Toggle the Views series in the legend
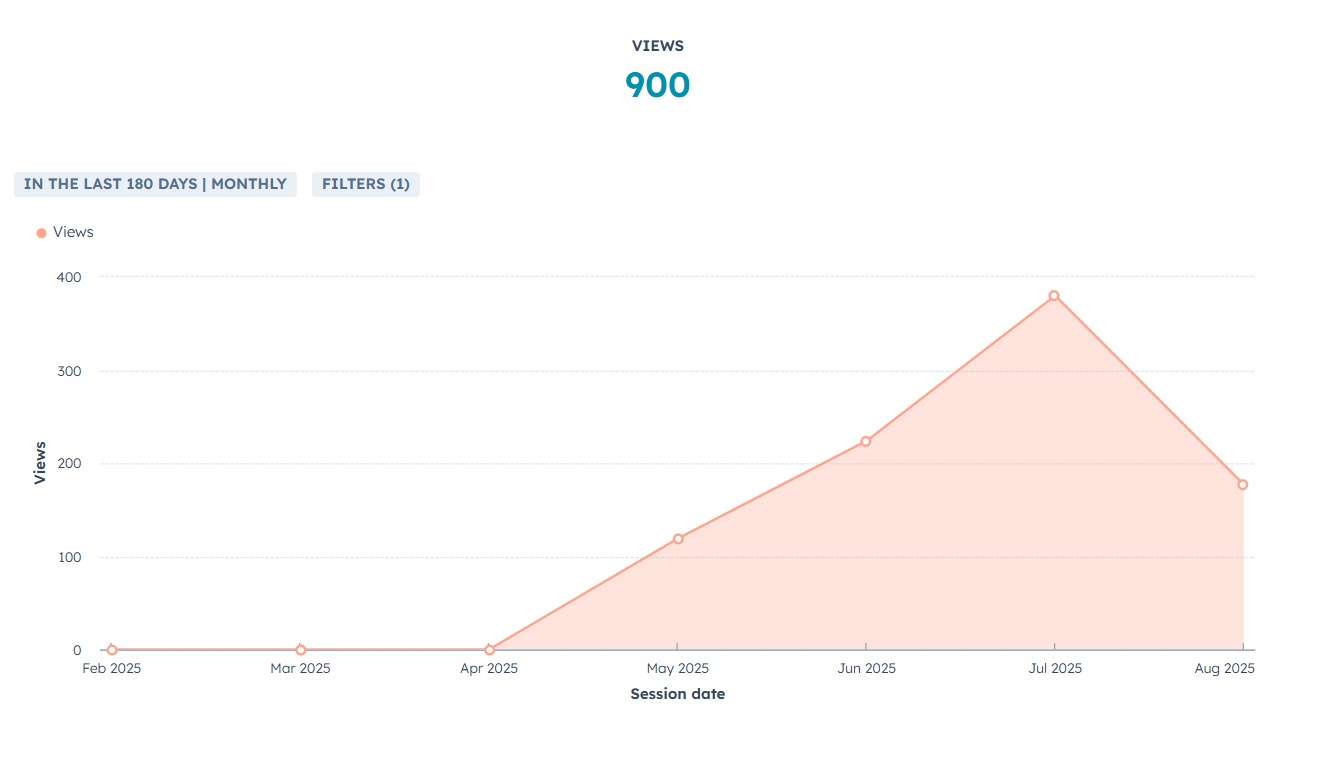Screen dimensions: 1328x769 click(x=73, y=232)
